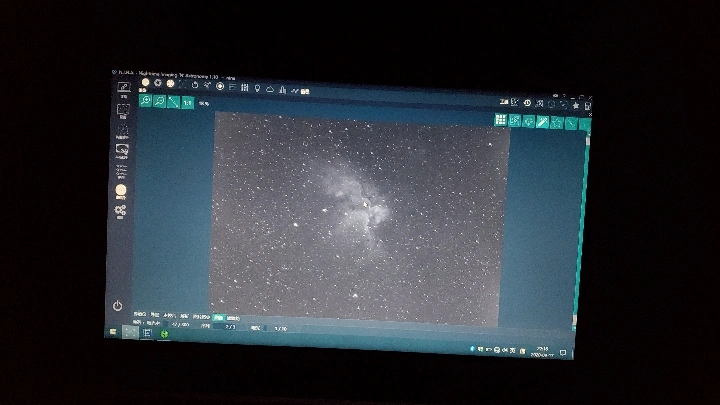Viewport: 720px width, 405px height.
Task: Click the rotate arrow icon in top toolbar
Action: (x=195, y=85)
